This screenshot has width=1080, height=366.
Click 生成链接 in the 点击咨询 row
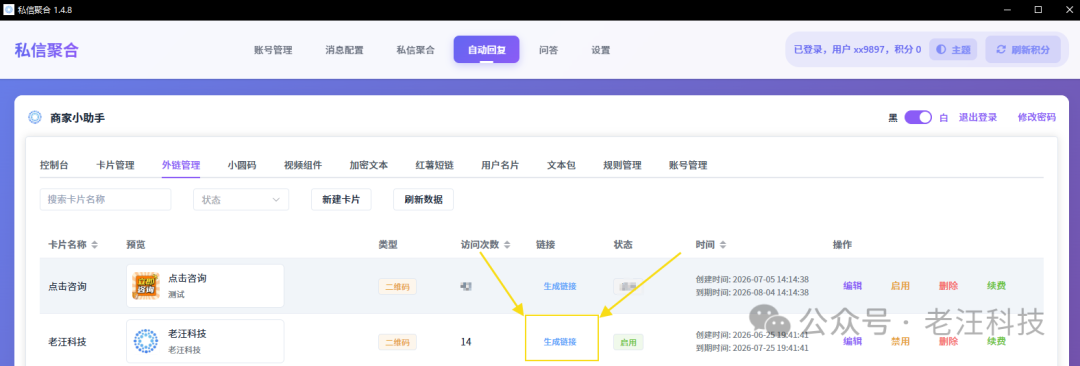tap(560, 286)
